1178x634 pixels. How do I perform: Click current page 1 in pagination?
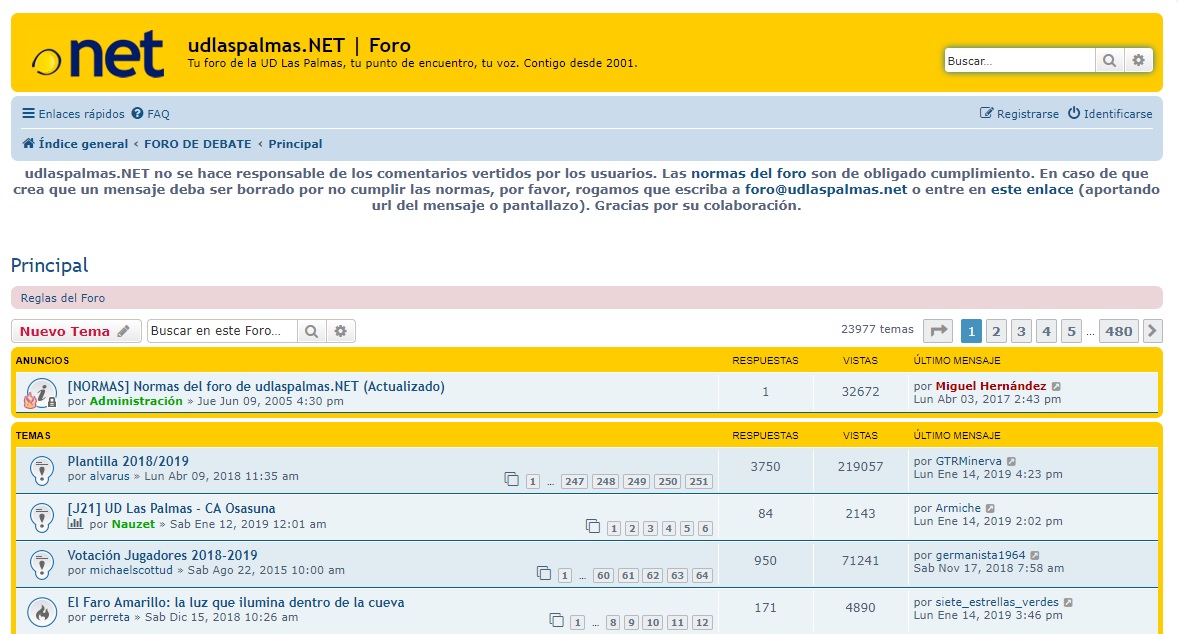point(971,331)
